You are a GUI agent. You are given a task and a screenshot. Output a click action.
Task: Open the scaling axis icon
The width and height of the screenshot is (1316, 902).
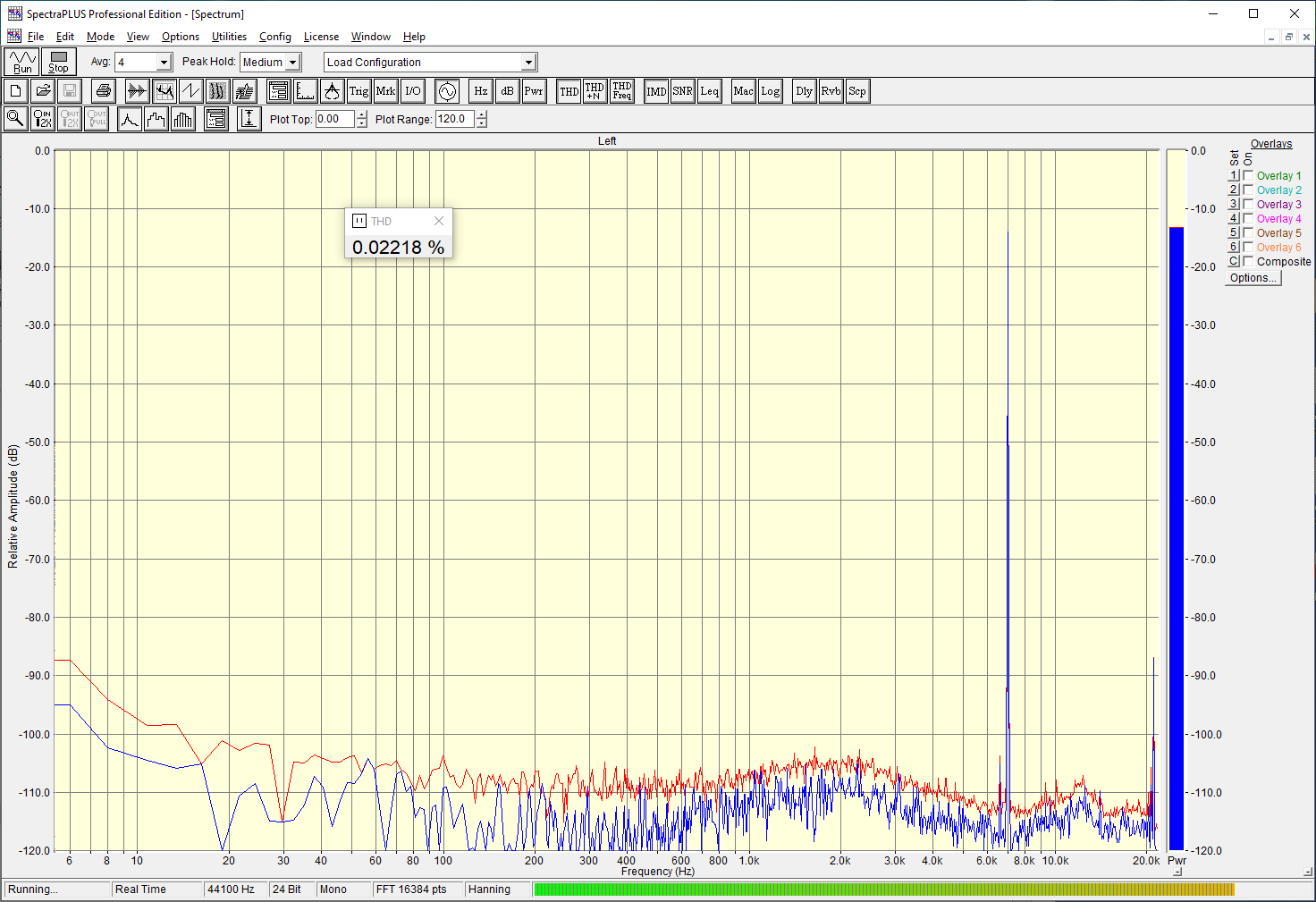pyautogui.click(x=305, y=91)
